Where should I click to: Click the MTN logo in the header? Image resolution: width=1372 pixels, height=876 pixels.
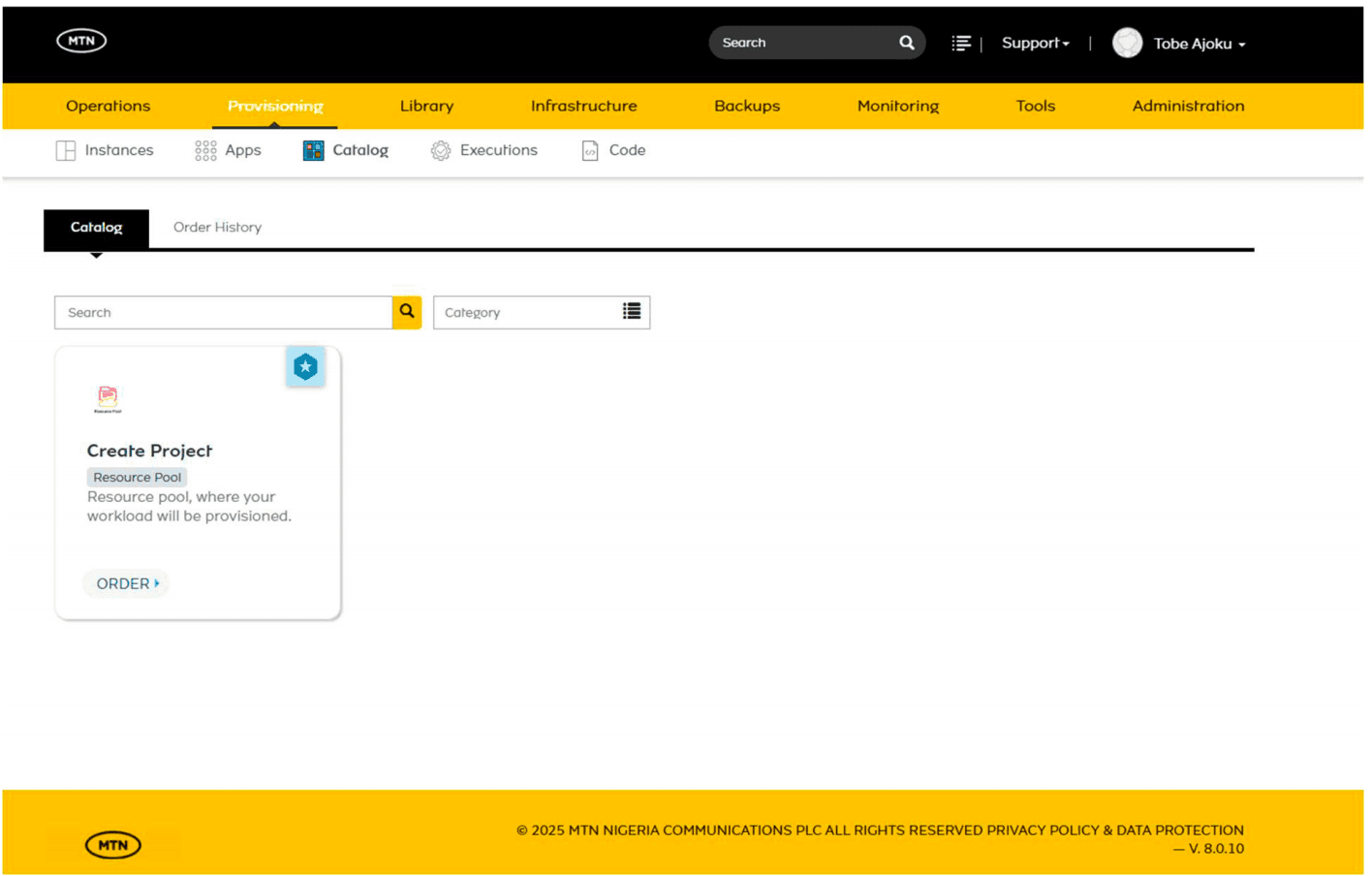point(81,41)
